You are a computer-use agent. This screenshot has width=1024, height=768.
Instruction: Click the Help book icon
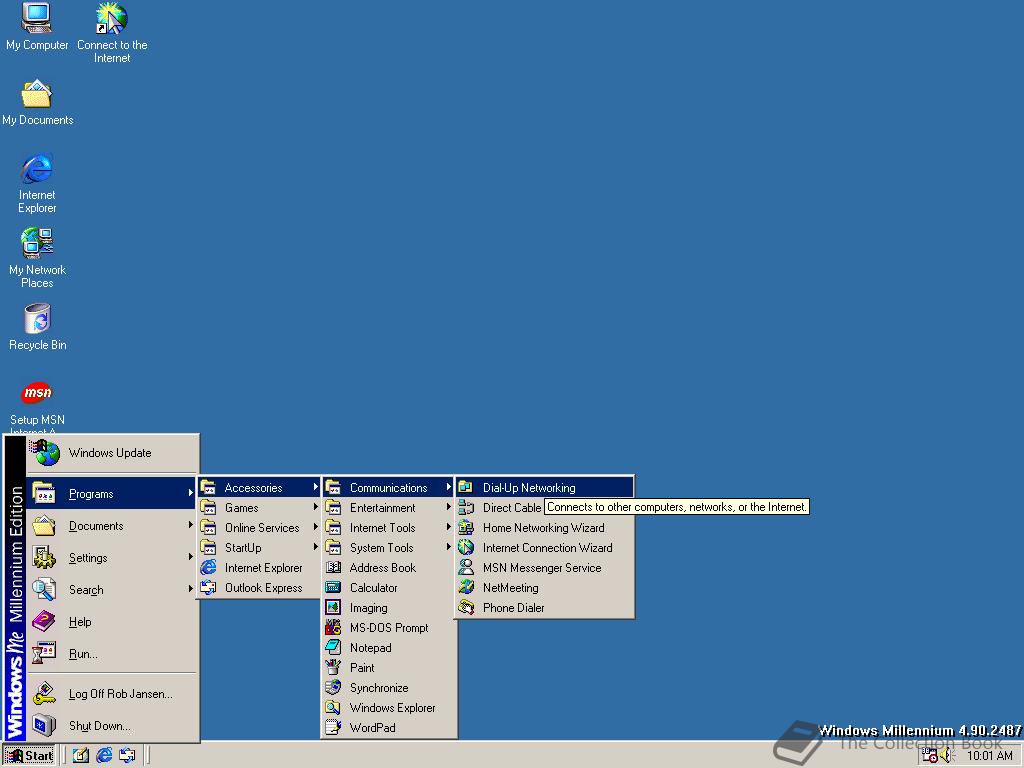[x=44, y=621]
